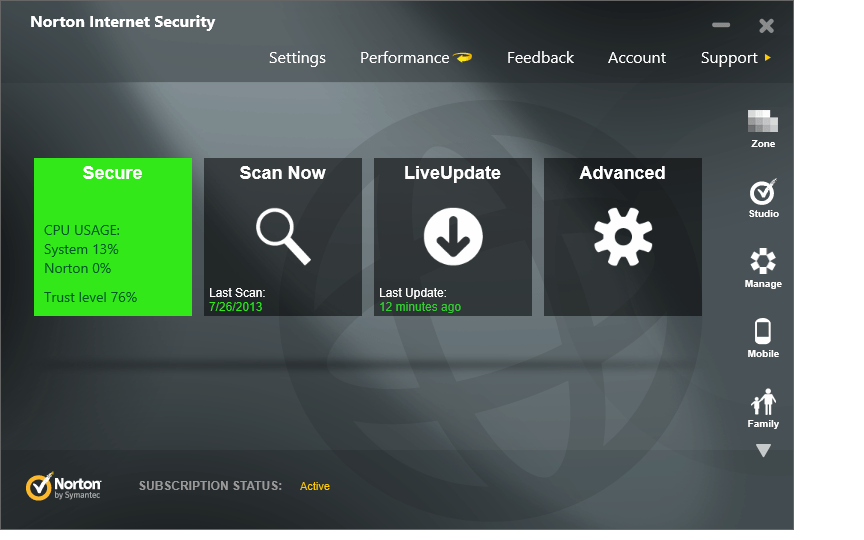The image size is (864, 540).
Task: Click the Last Scan date 7/26/2013
Action: click(236, 307)
